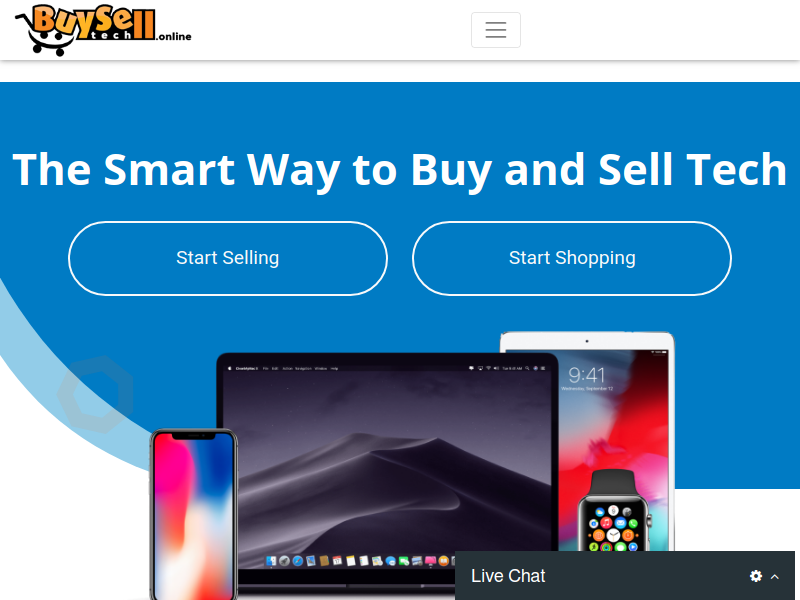This screenshot has height=600, width=800.
Task: Click the word "tech" inside the logo
Action: click(111, 35)
